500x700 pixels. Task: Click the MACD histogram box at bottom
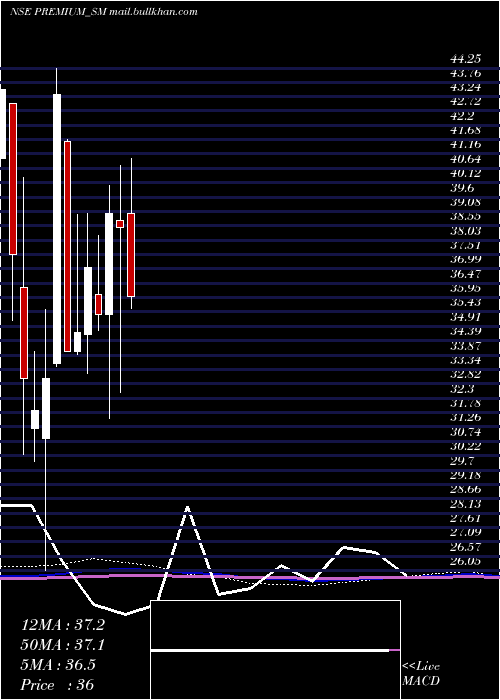[x=275, y=650]
